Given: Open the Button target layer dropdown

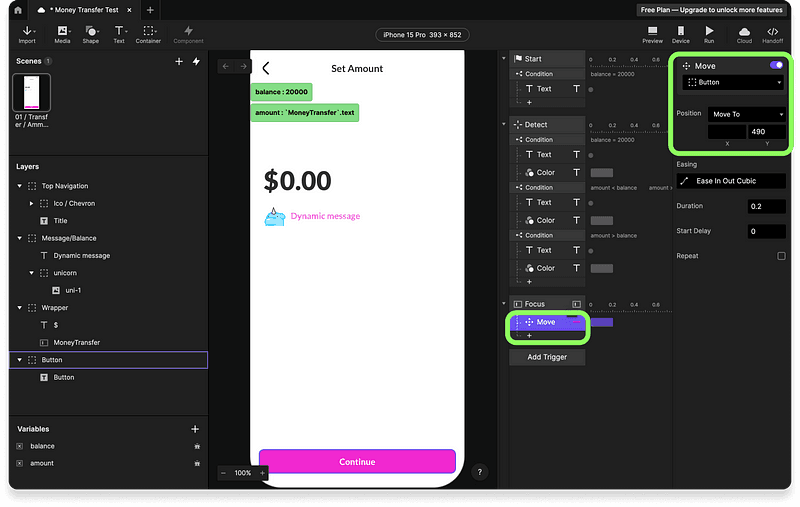Looking at the screenshot, I should [x=733, y=82].
